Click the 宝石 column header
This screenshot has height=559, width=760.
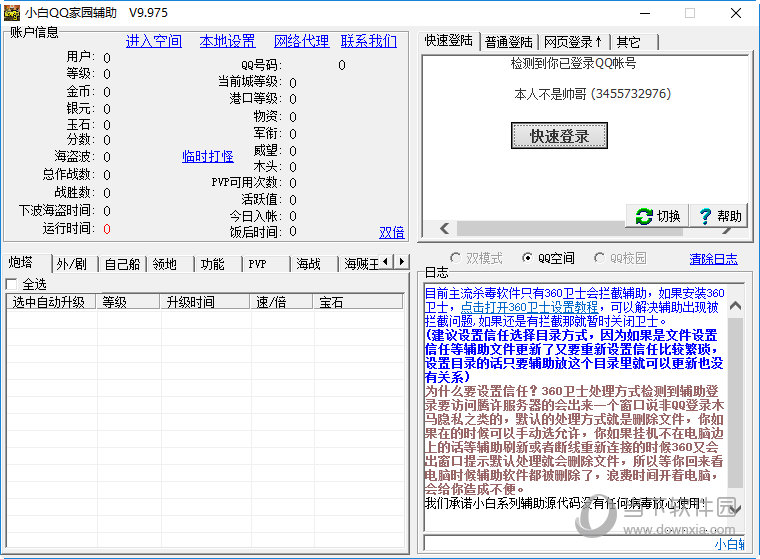click(358, 302)
